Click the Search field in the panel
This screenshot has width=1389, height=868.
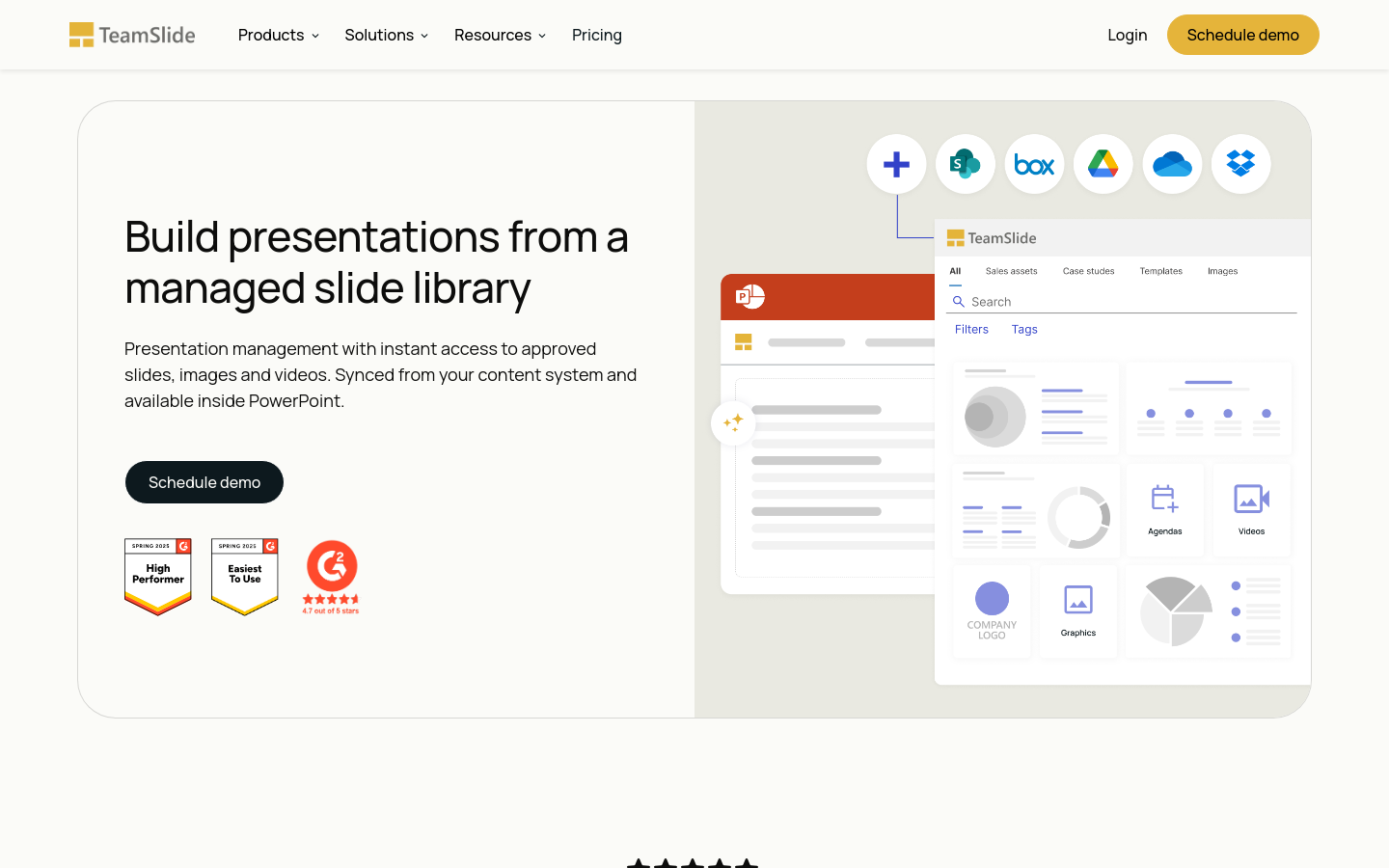[1122, 302]
